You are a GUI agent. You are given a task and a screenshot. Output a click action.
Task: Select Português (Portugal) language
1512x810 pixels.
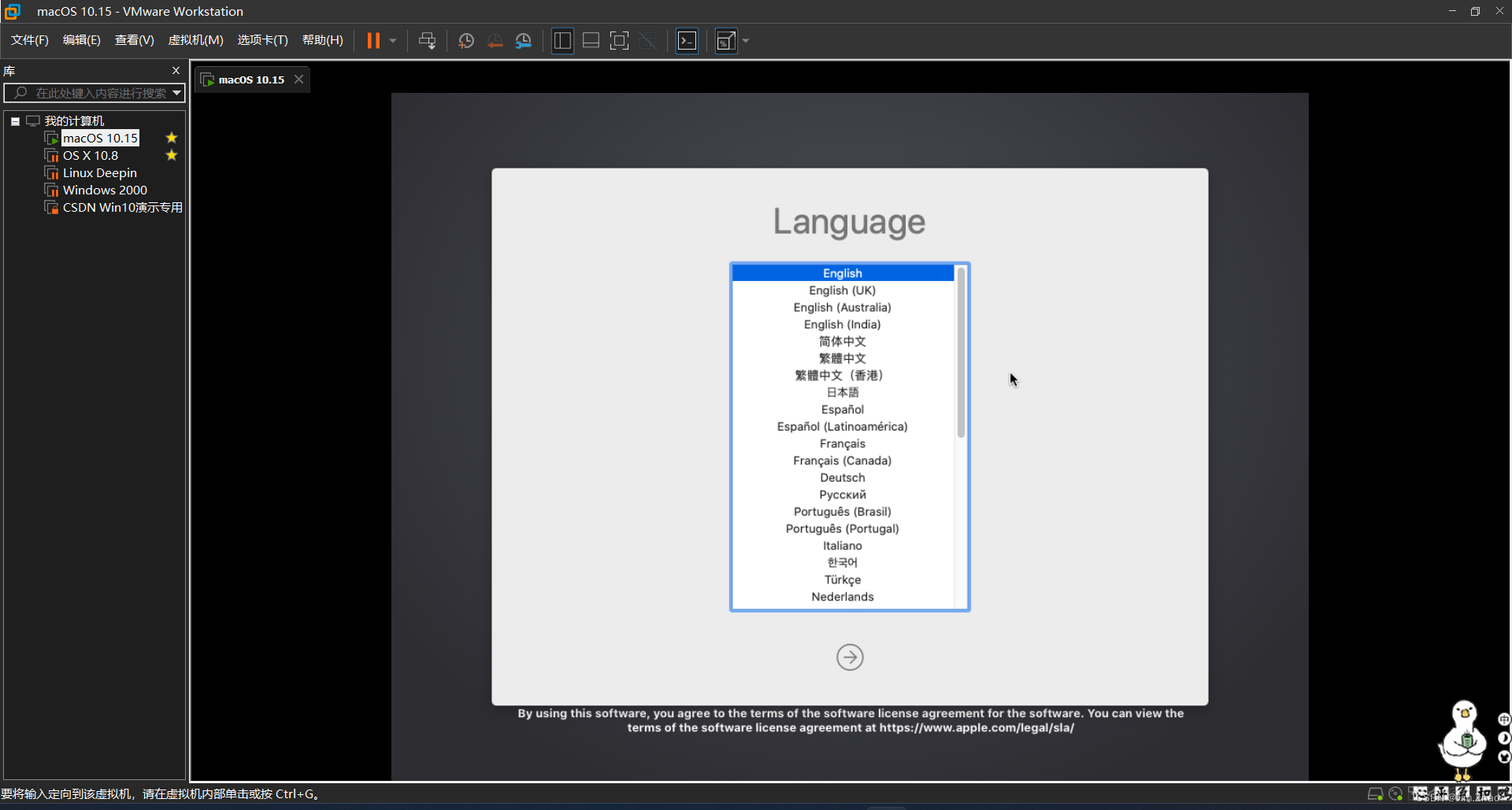point(843,529)
